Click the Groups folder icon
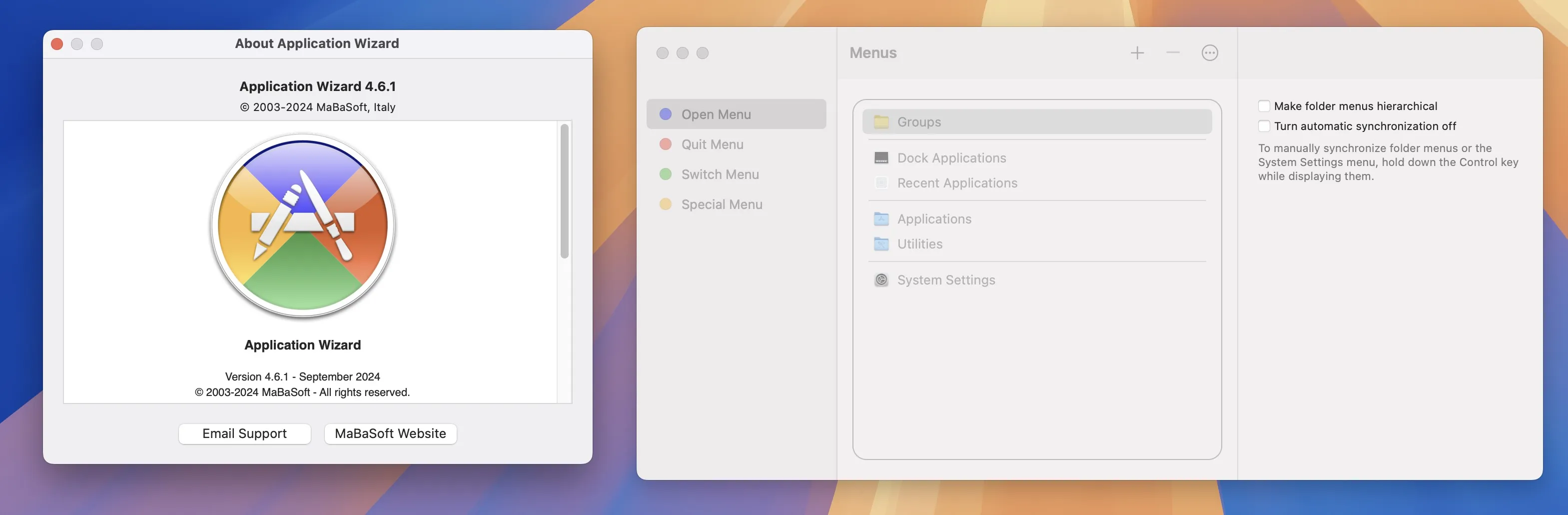1568x515 pixels. click(x=881, y=121)
